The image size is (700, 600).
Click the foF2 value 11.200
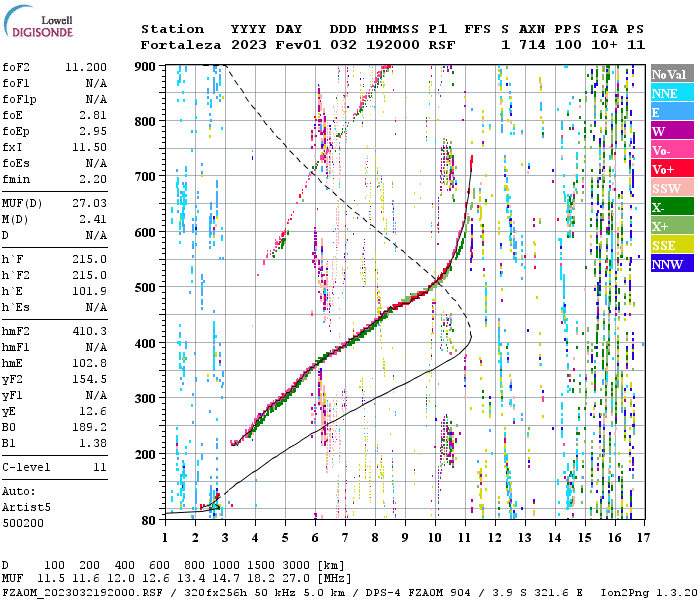pyautogui.click(x=86, y=67)
